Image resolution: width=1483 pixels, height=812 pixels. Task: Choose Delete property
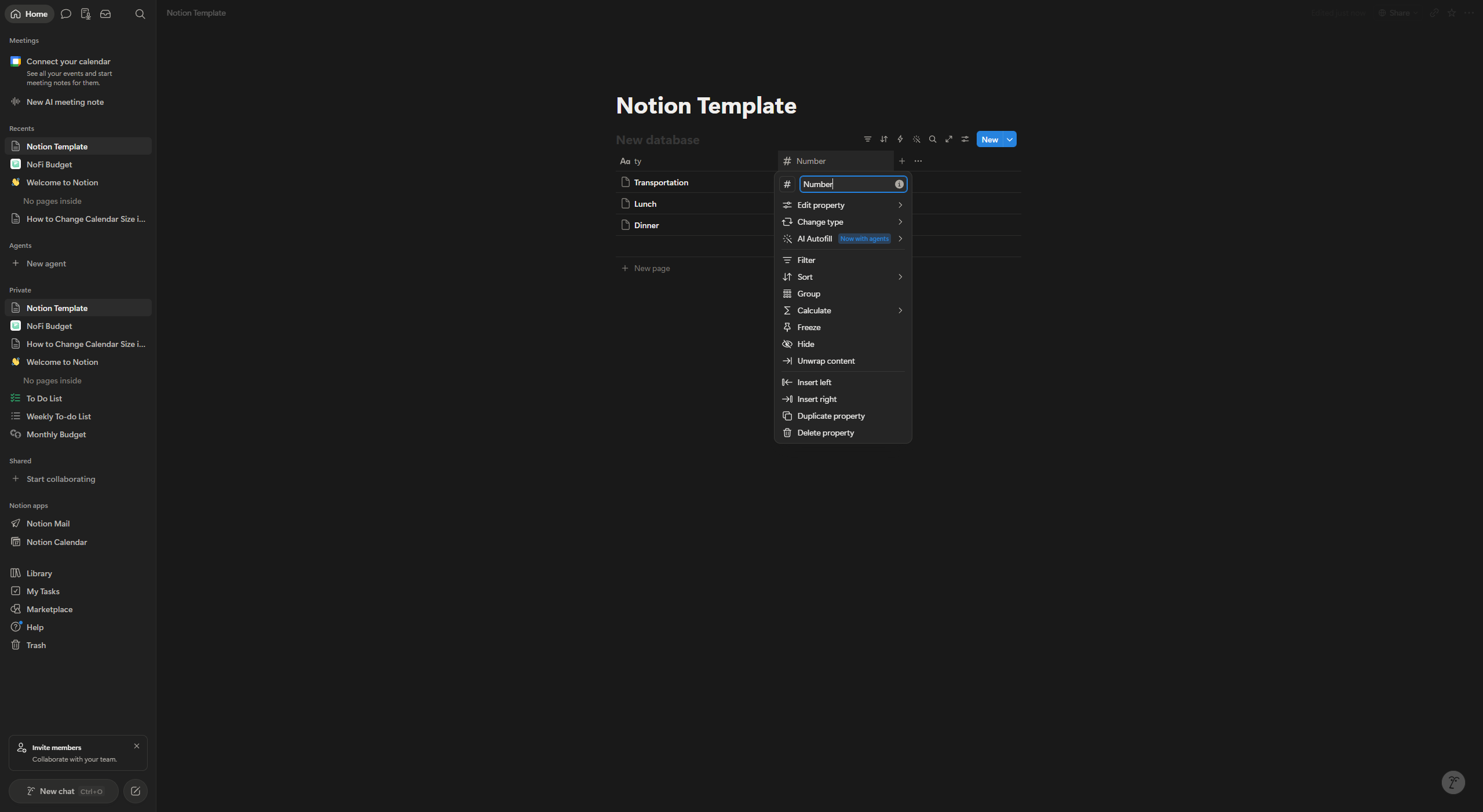click(843, 433)
